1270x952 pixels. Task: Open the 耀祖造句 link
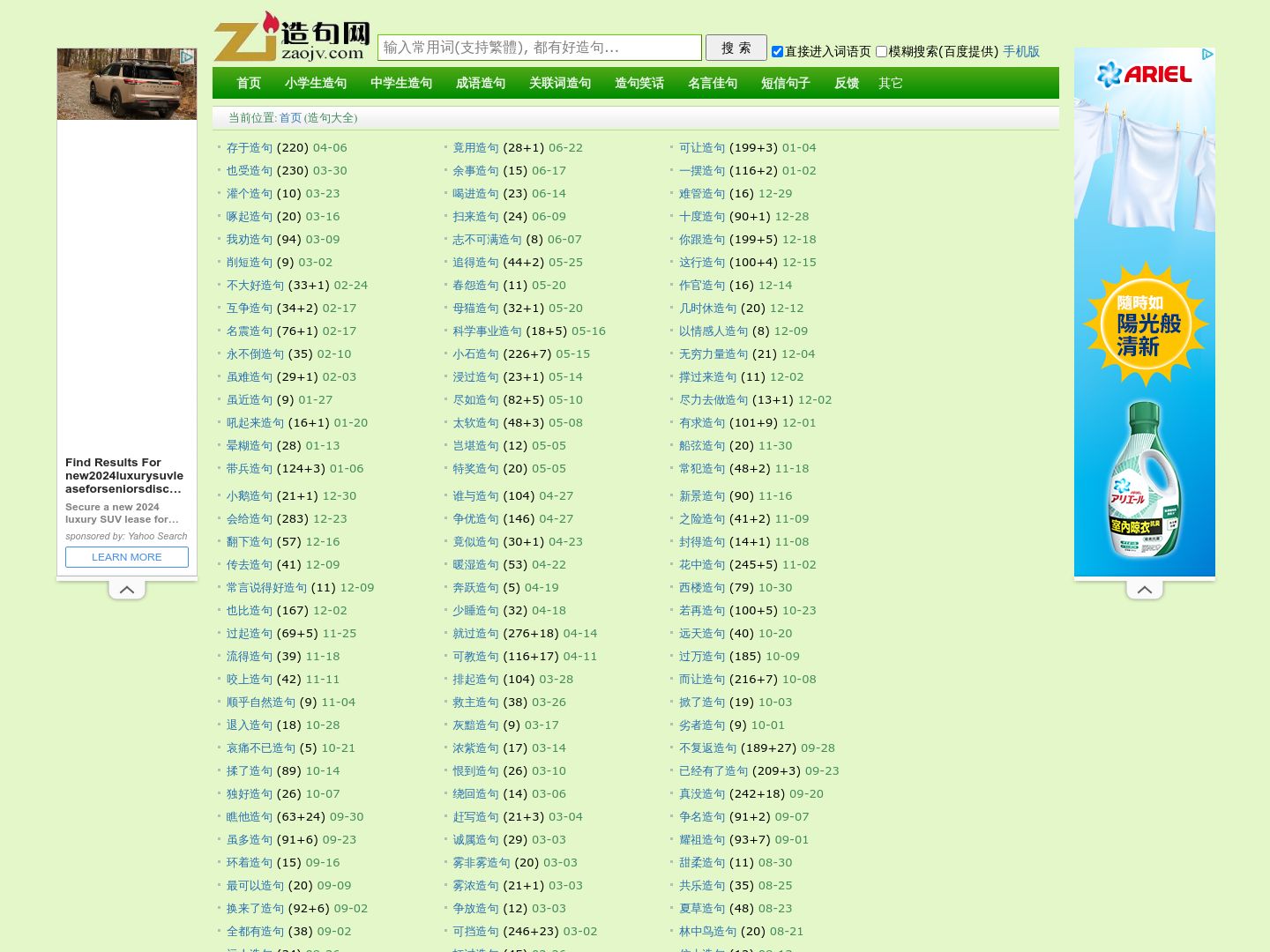point(702,839)
